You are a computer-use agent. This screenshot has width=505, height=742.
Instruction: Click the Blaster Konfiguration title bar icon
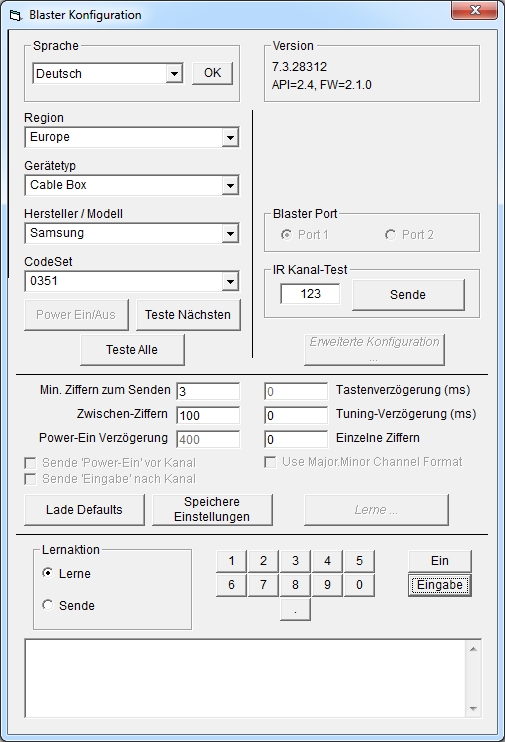coord(15,16)
